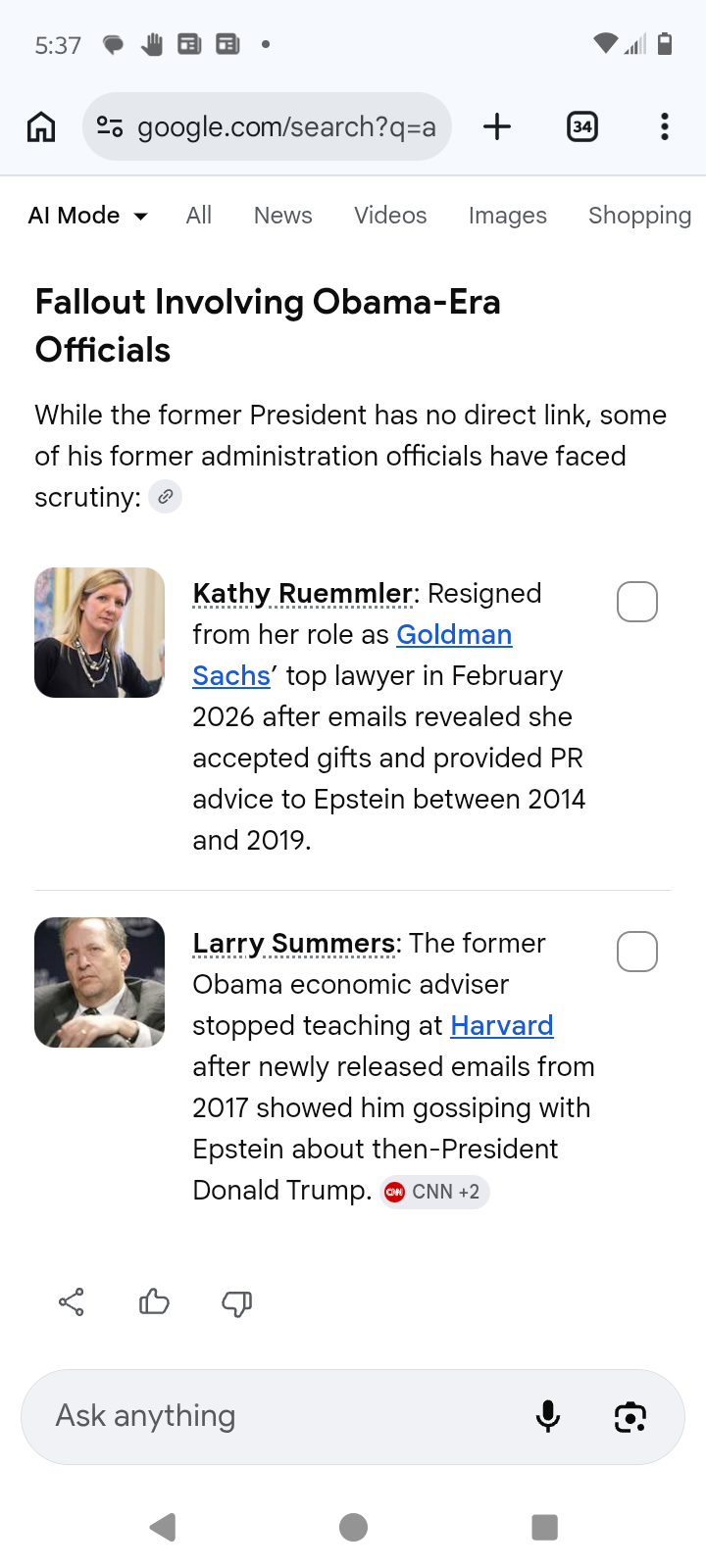Give thumbs down to the response

[236, 1302]
